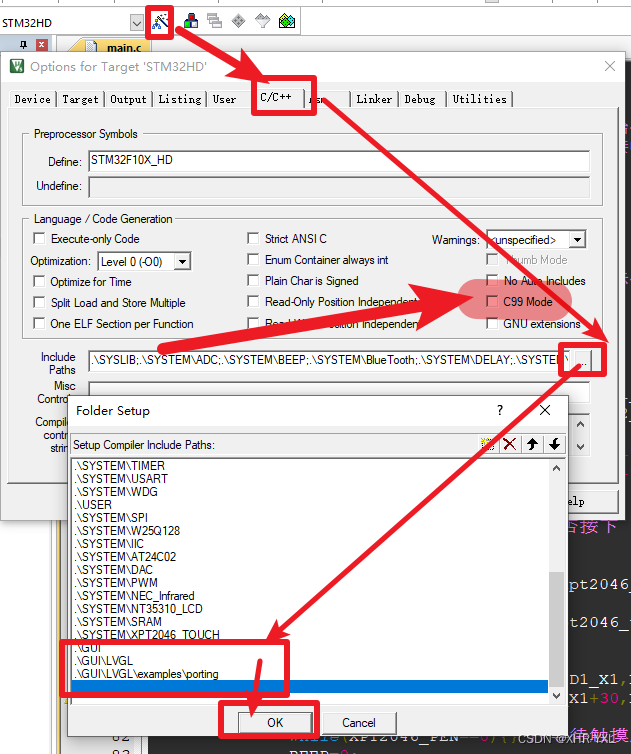Check Split Load and Store Multiple
631x754 pixels.
coord(39,302)
